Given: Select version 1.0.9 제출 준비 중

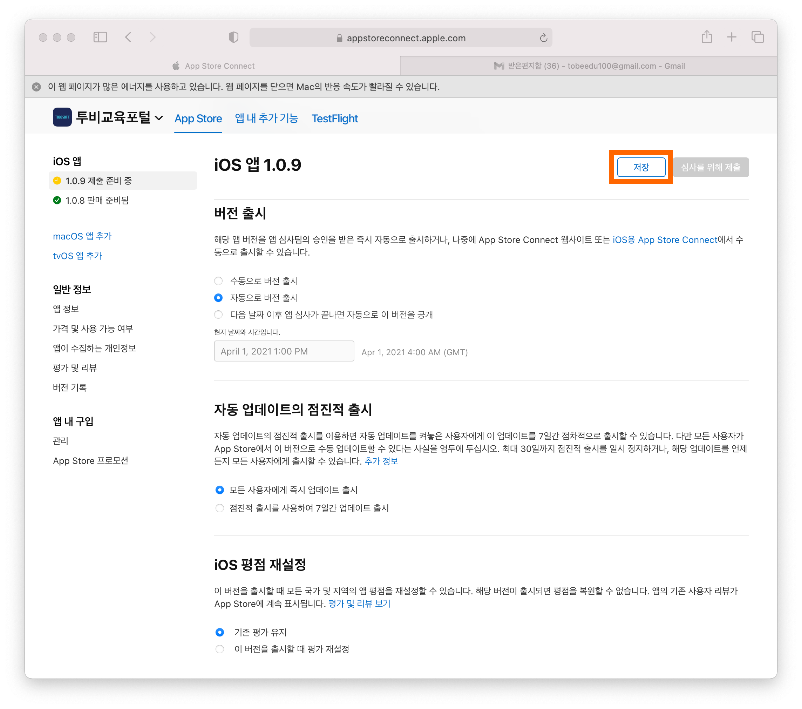Looking at the screenshot, I should (123, 181).
